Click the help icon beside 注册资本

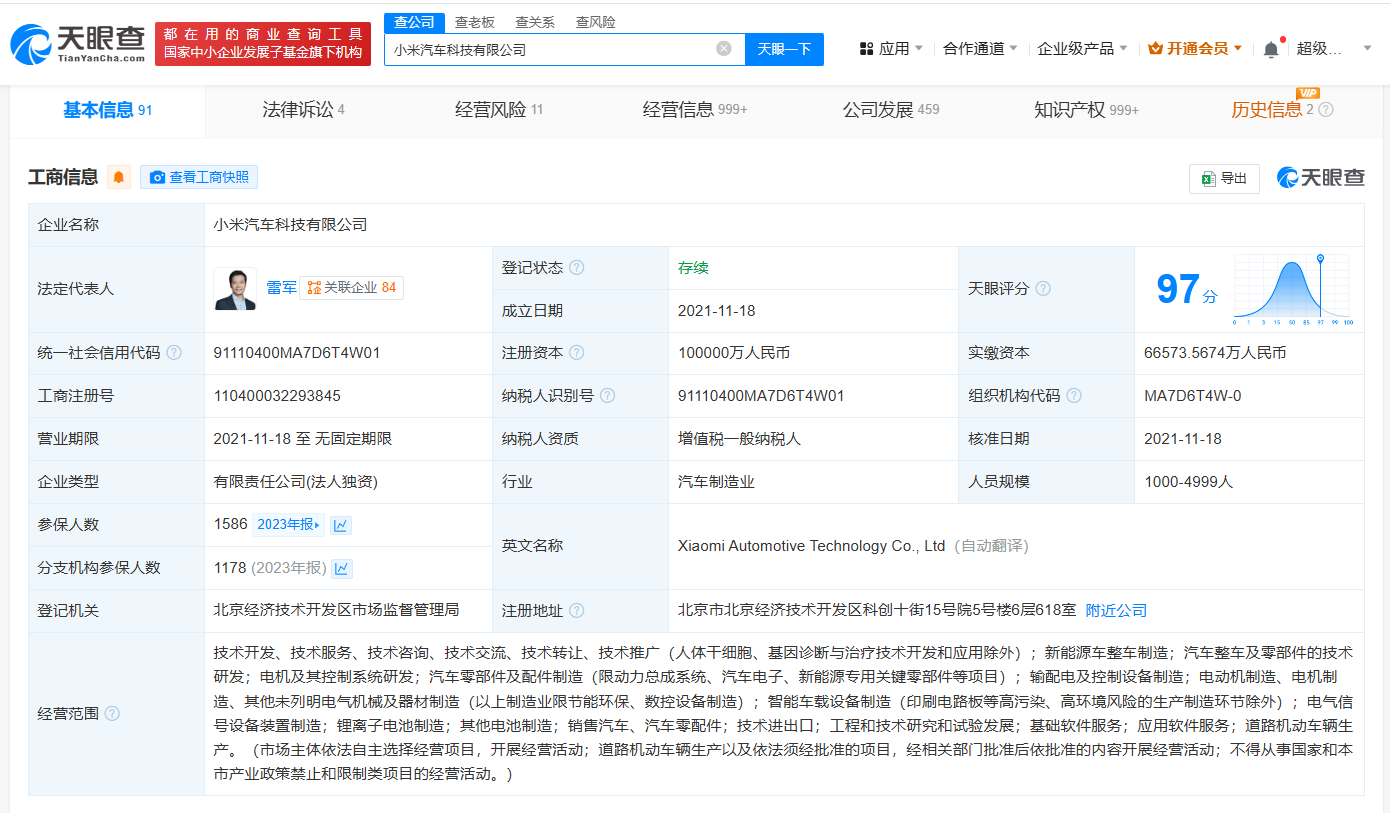pyautogui.click(x=576, y=353)
